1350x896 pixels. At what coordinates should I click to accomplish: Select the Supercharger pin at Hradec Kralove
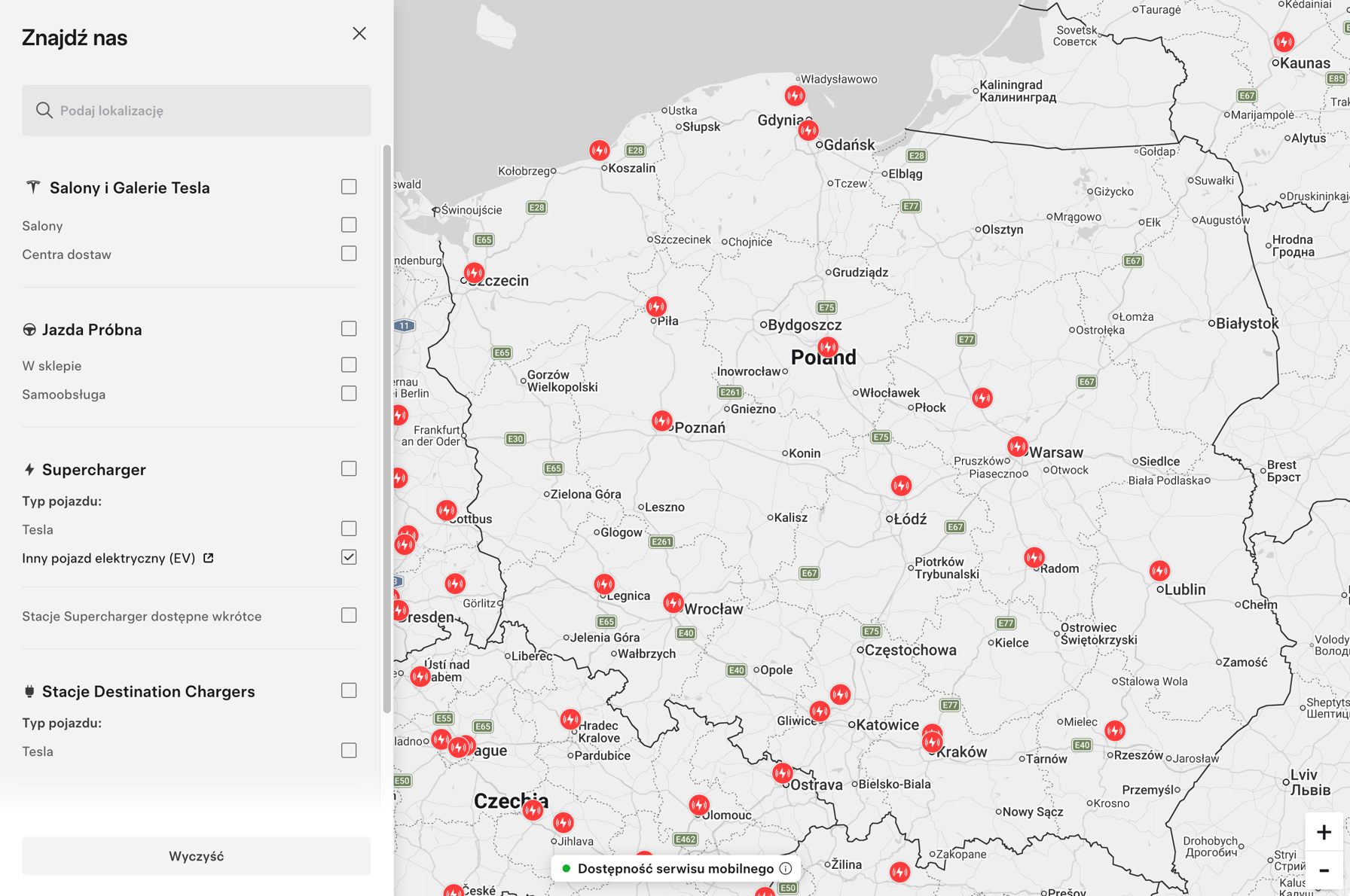(570, 719)
